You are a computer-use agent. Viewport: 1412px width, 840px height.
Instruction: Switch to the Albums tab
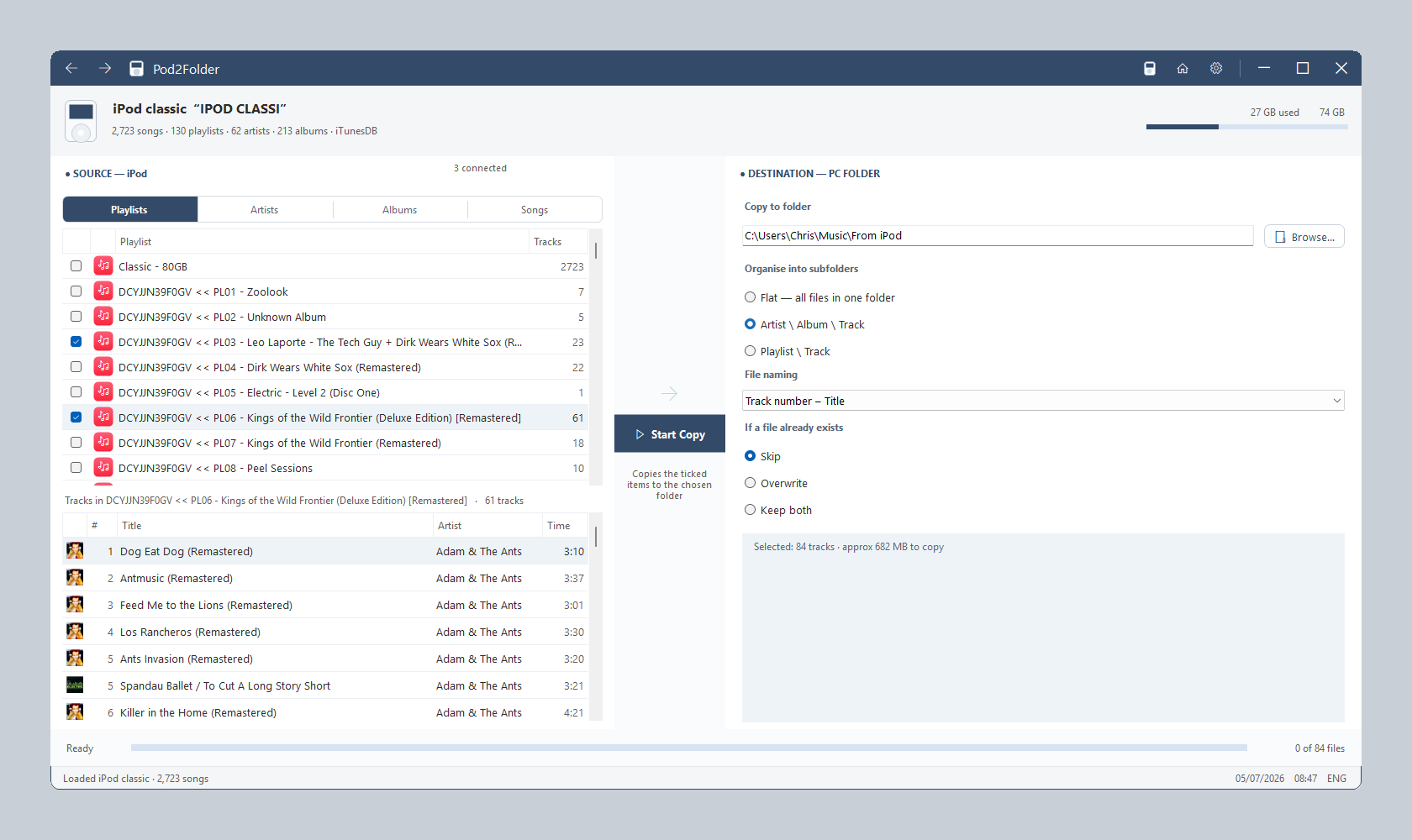pos(400,209)
